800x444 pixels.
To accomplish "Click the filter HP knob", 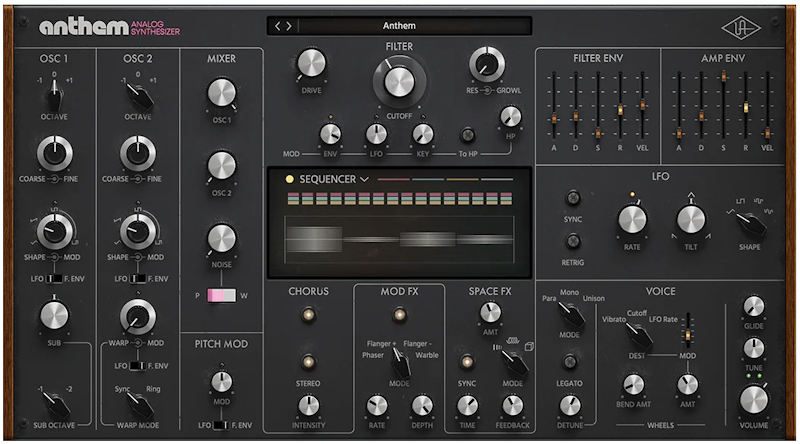I will pos(510,117).
